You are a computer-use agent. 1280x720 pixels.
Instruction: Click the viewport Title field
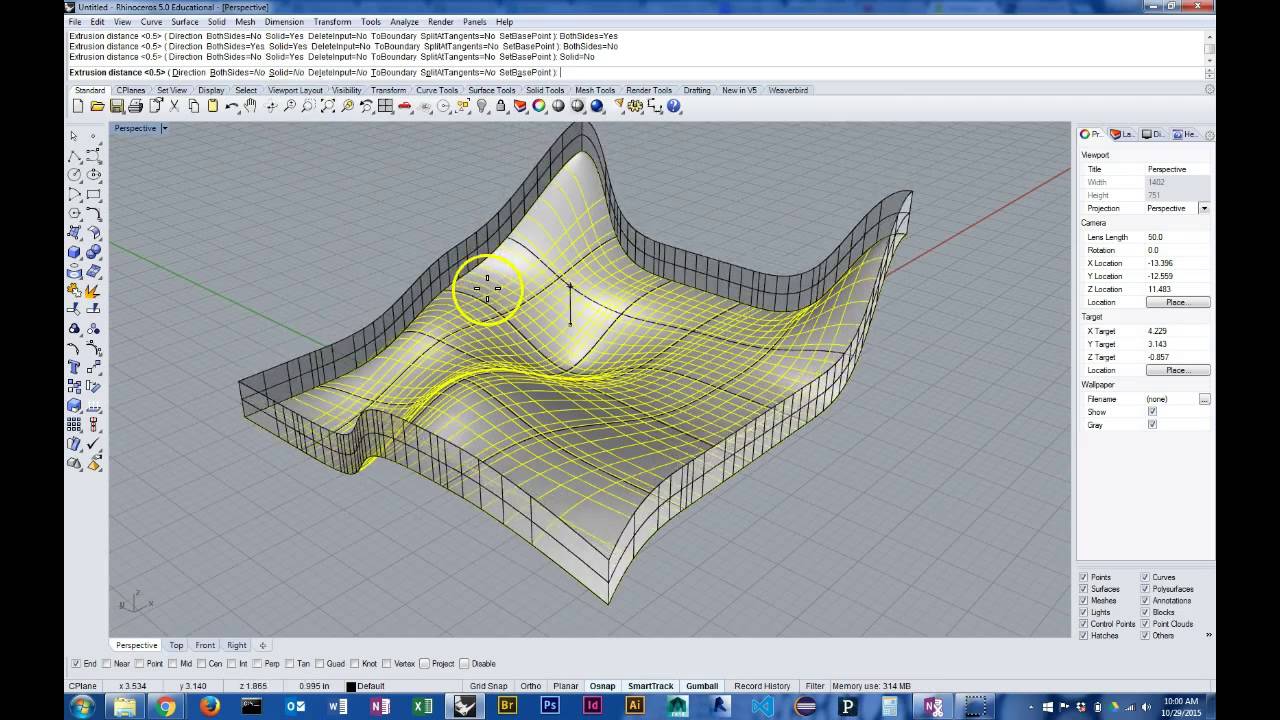(x=1177, y=169)
